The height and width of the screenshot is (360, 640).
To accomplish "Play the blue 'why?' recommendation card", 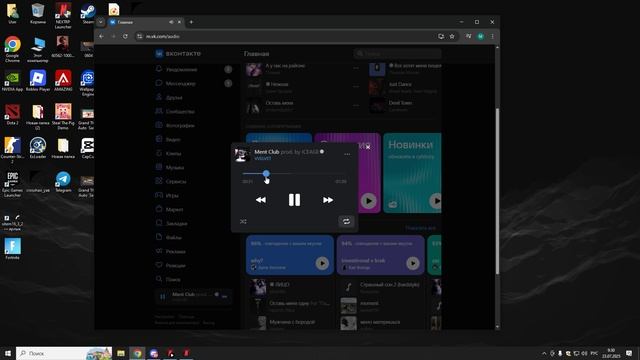I will pos(322,263).
